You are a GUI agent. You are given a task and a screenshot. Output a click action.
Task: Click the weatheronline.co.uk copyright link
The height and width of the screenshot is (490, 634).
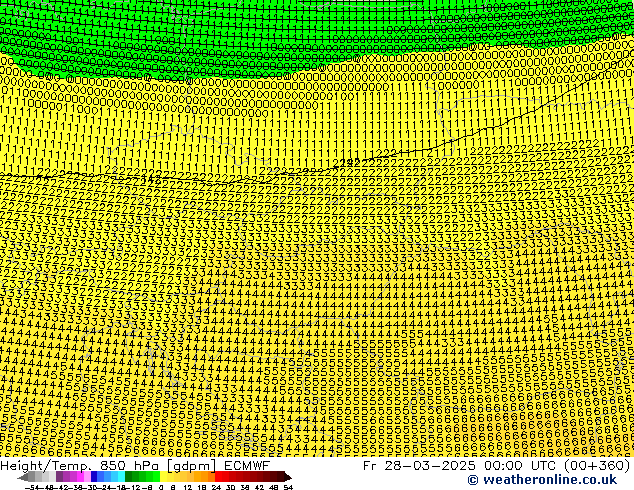(x=544, y=480)
